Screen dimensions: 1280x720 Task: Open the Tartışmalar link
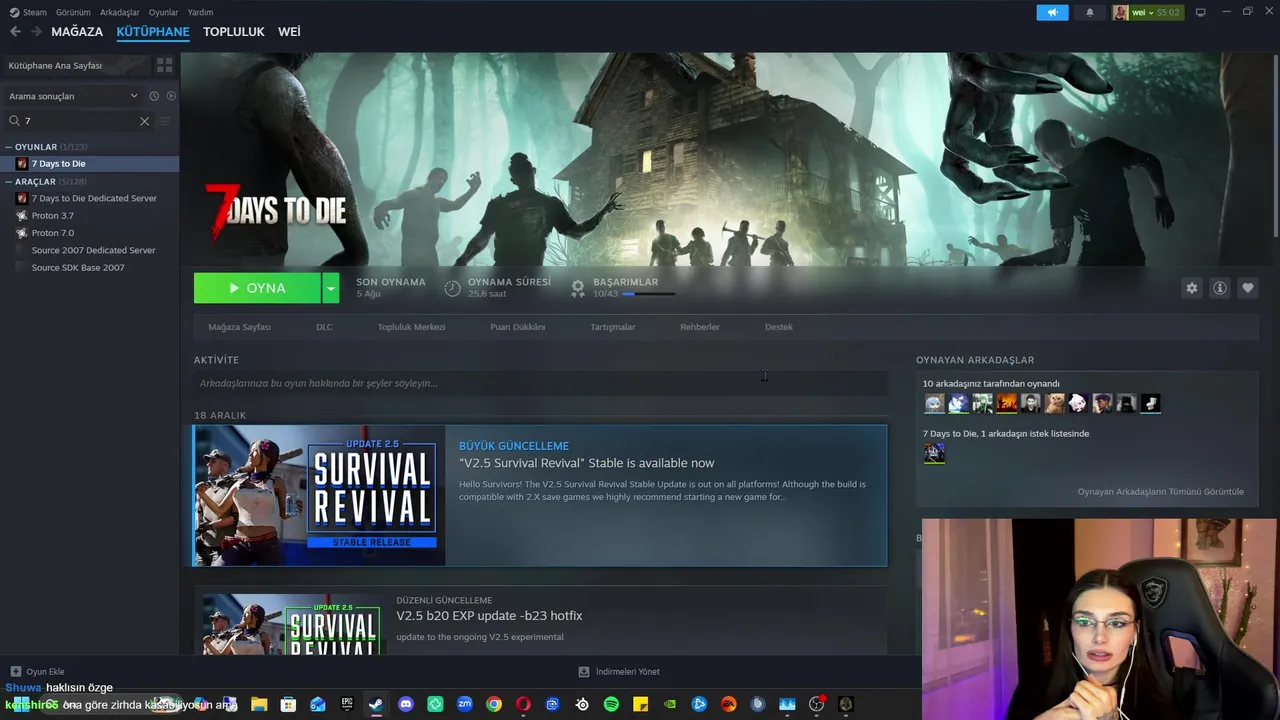(612, 327)
